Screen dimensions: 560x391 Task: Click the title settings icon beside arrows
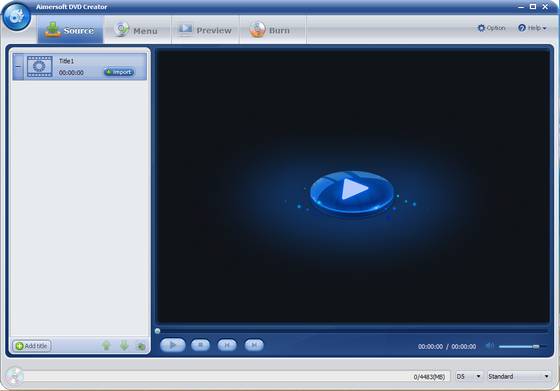pyautogui.click(x=141, y=346)
